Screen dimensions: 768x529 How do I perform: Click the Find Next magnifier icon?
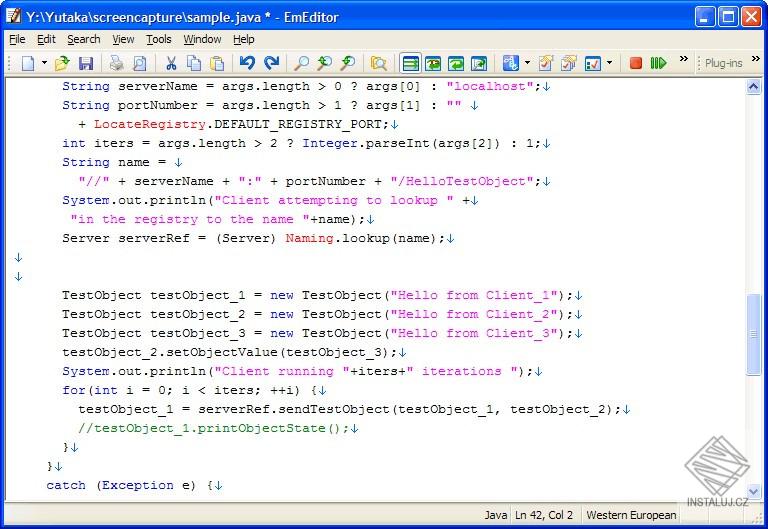324,63
